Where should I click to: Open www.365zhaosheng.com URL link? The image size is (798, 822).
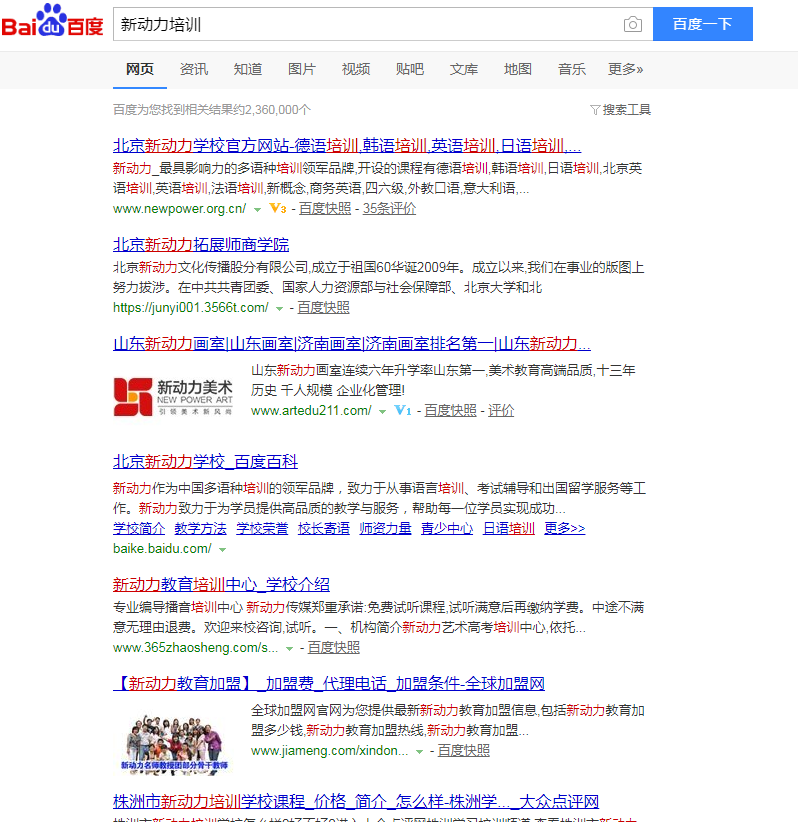point(196,648)
